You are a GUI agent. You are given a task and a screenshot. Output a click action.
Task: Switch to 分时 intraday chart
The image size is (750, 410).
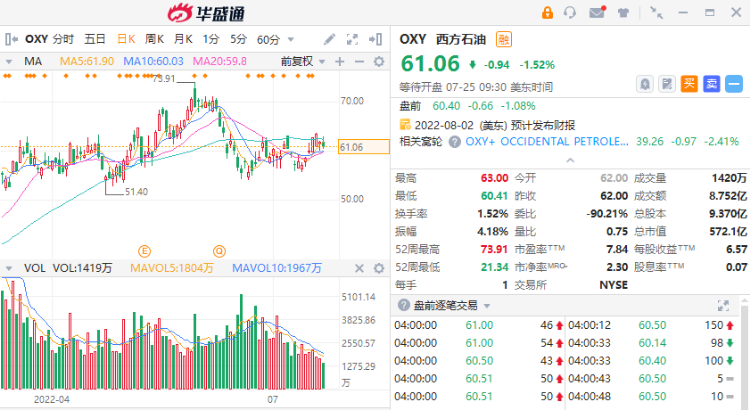[63, 39]
